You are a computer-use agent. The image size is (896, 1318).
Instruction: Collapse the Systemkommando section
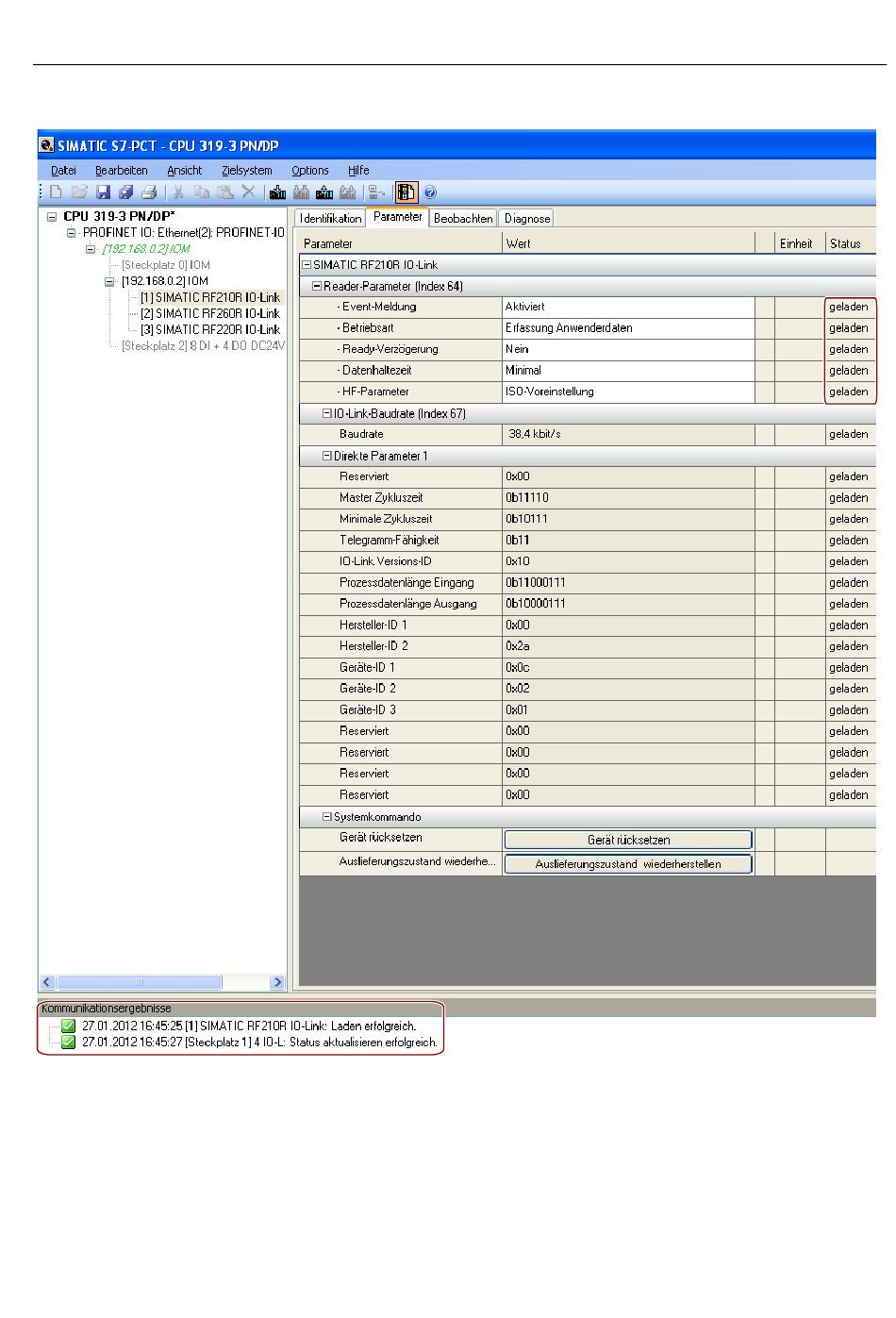point(327,817)
